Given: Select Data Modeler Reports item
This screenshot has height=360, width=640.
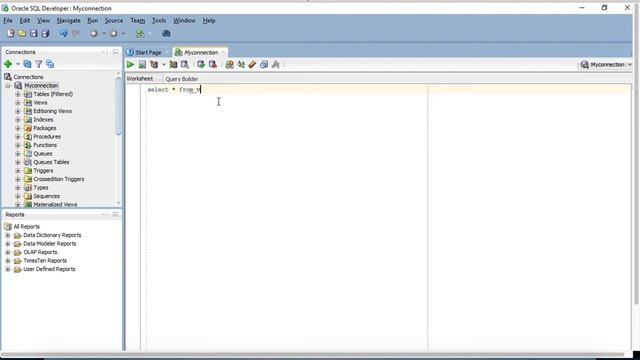Looking at the screenshot, I should pos(50,244).
